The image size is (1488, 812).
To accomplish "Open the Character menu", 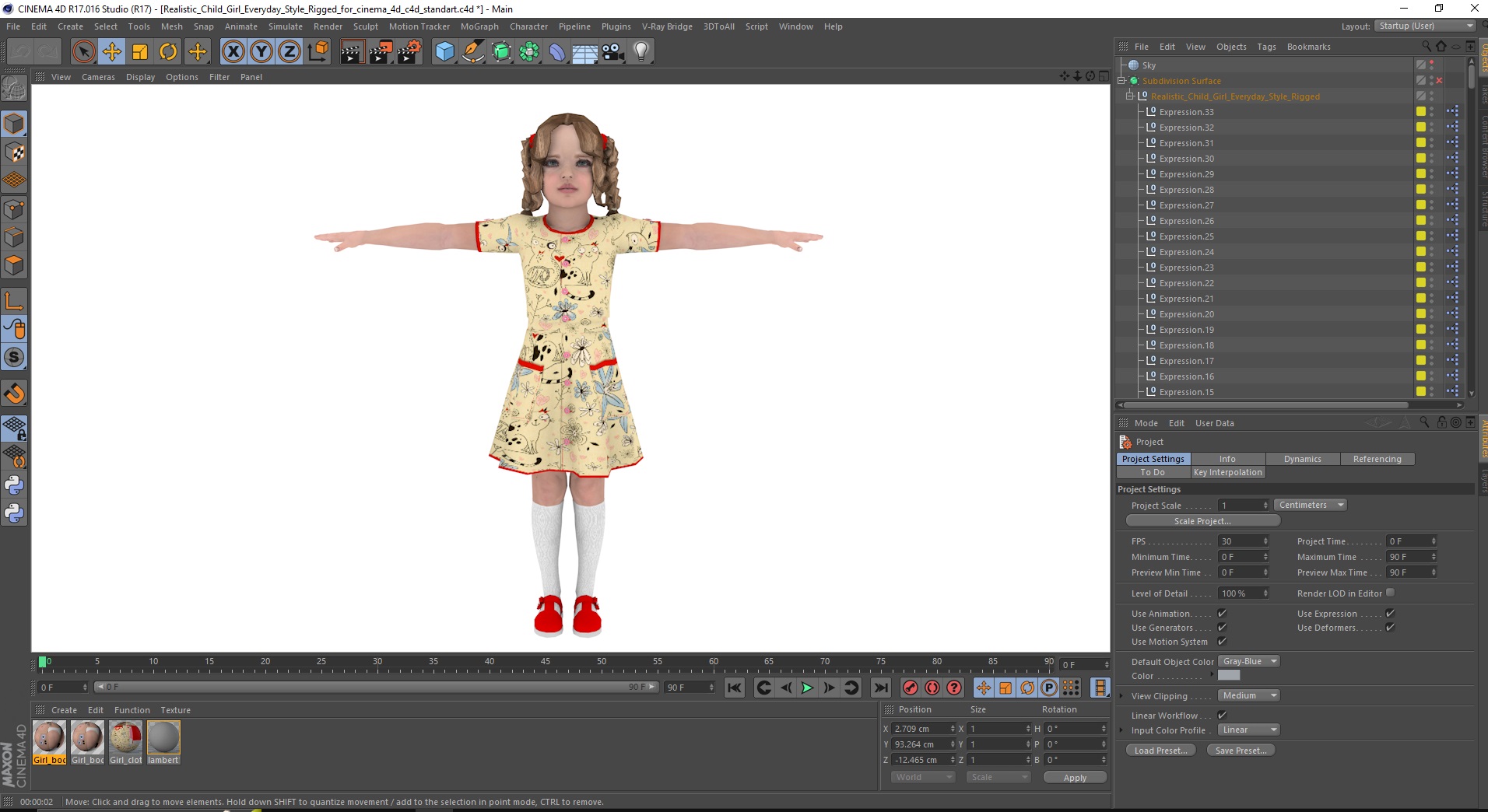I will 529,26.
